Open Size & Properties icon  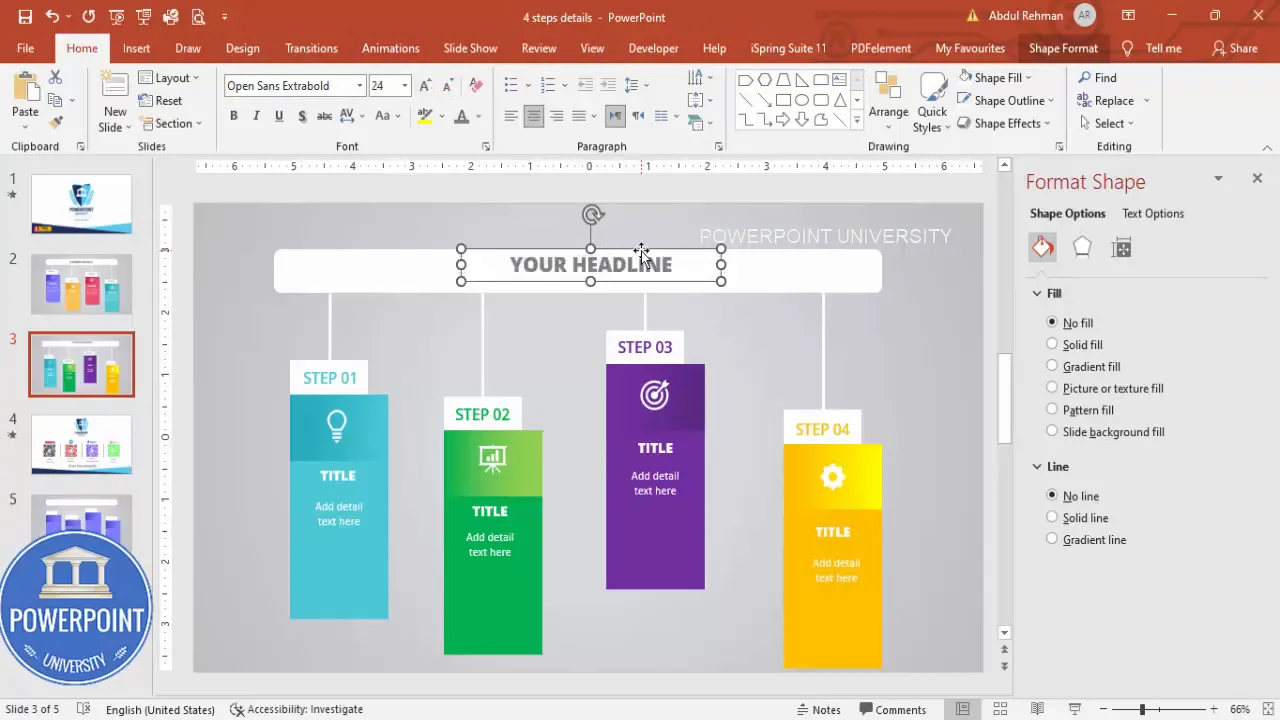pos(1122,248)
